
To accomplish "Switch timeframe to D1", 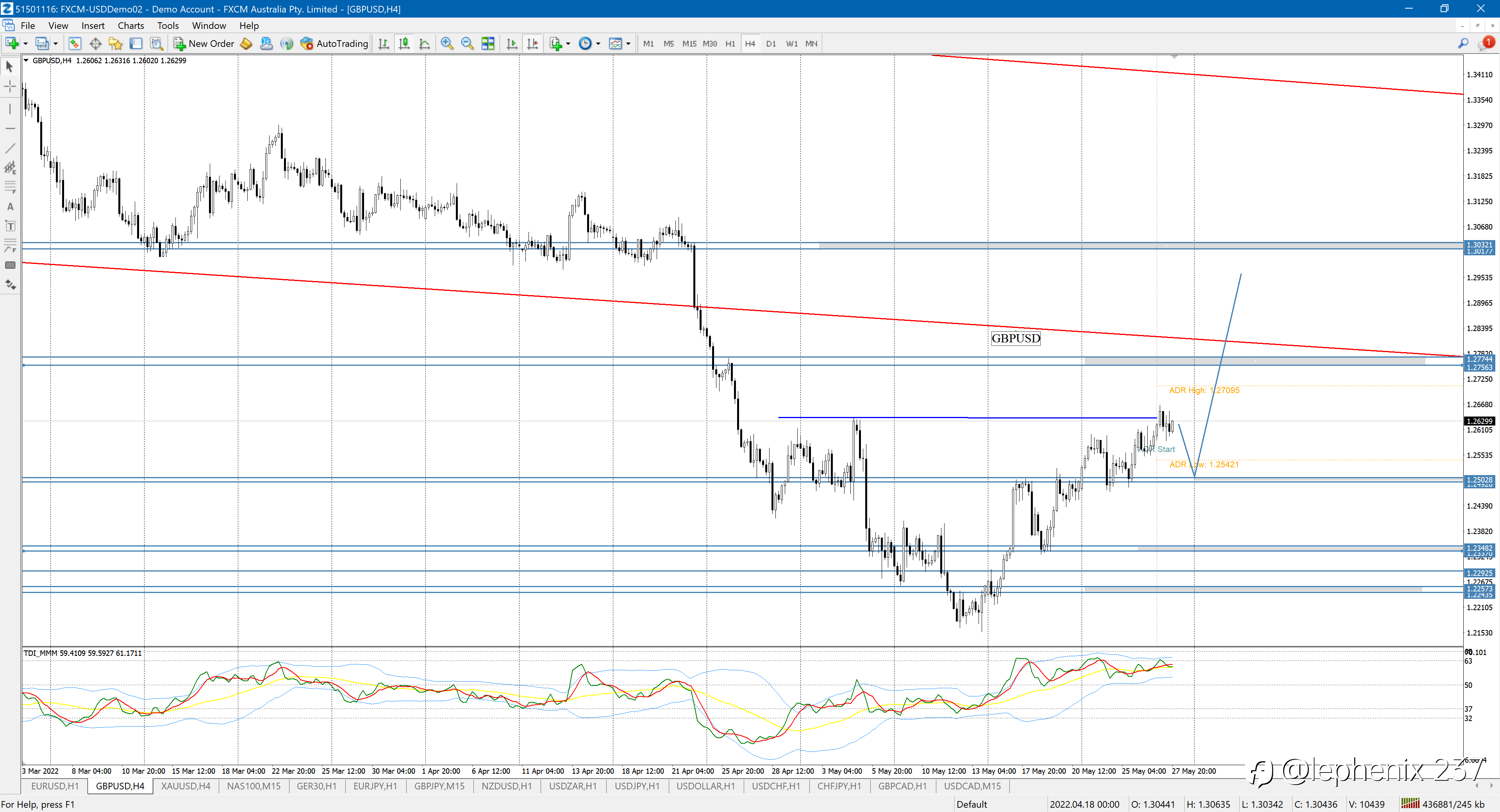I will 771,44.
